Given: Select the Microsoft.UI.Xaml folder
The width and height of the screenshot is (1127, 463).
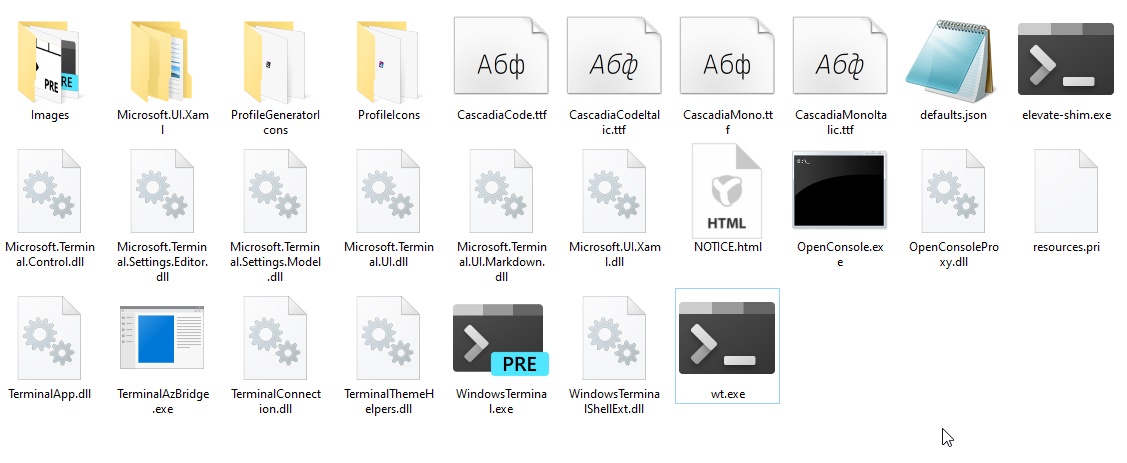Looking at the screenshot, I should coord(161,63).
